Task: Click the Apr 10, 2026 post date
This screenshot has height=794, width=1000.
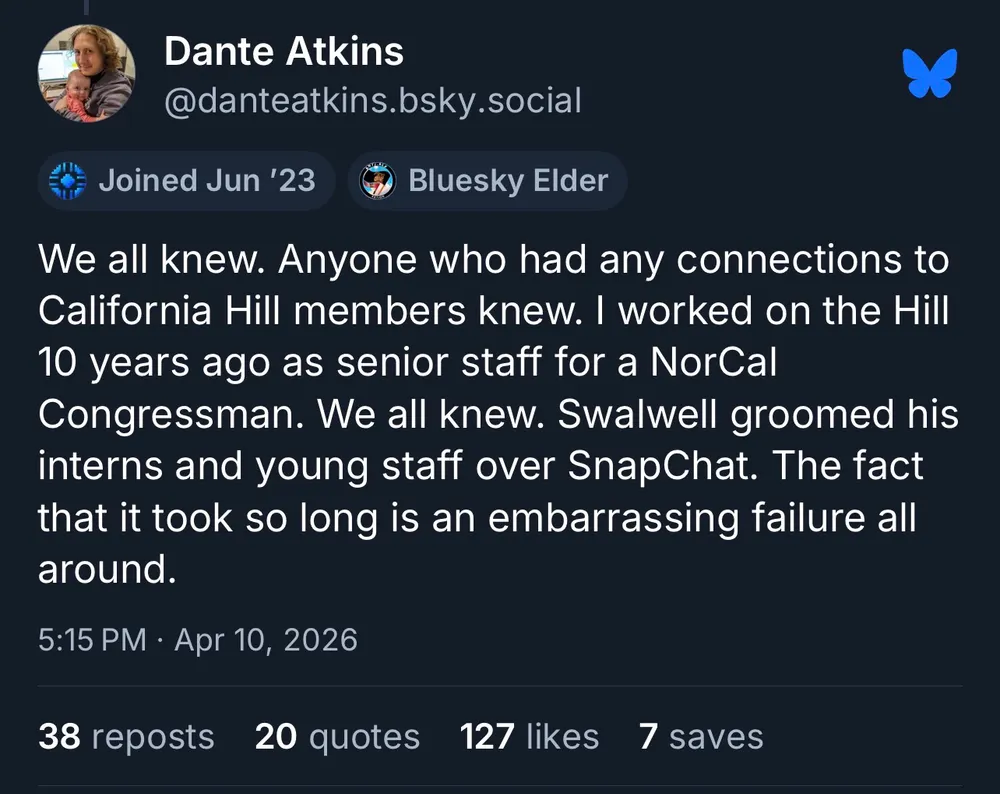Action: 266,639
